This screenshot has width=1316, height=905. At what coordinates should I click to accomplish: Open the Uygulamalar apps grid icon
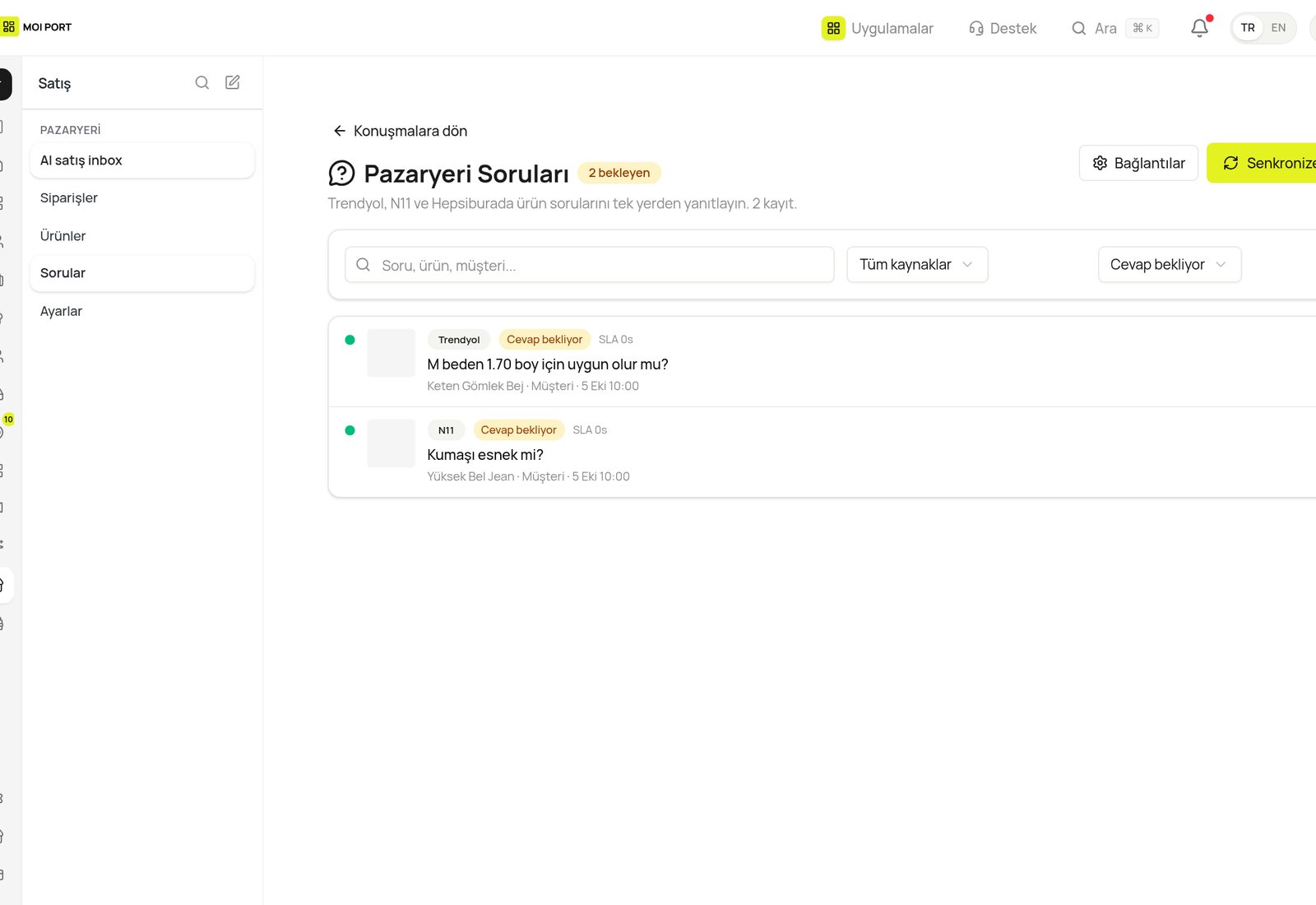pyautogui.click(x=833, y=28)
